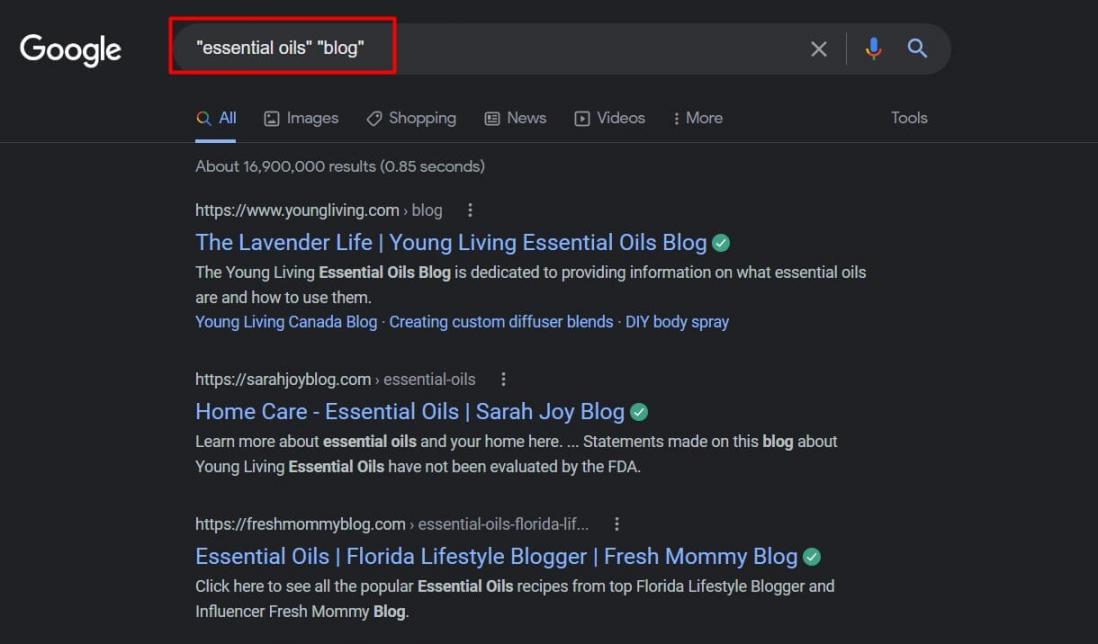Clear the search box with X
Screen dimensions: 1098x644
coord(819,49)
